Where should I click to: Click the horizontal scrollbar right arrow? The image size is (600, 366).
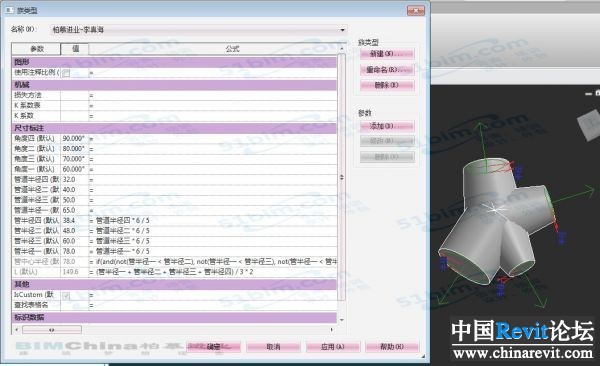pyautogui.click(x=332, y=330)
